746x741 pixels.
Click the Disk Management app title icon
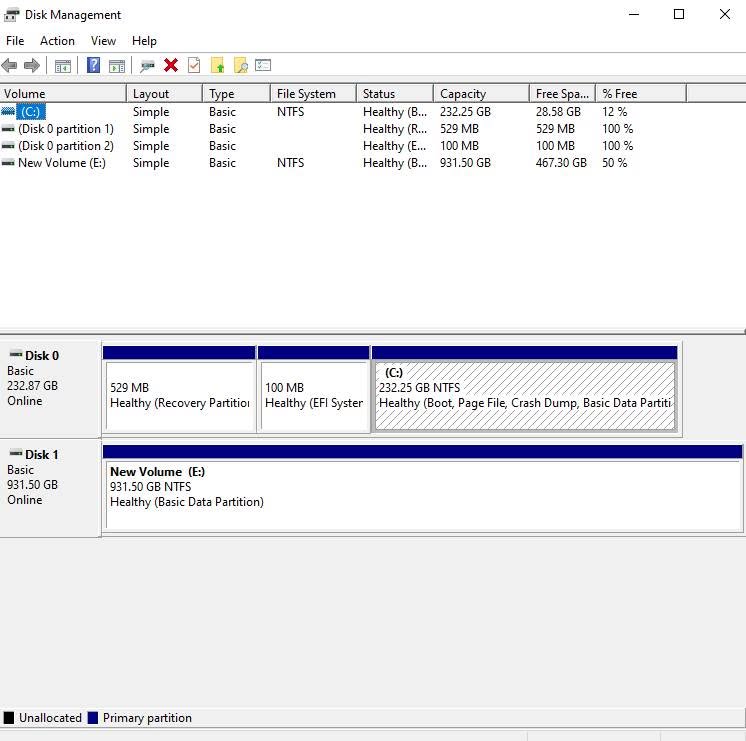[11, 15]
